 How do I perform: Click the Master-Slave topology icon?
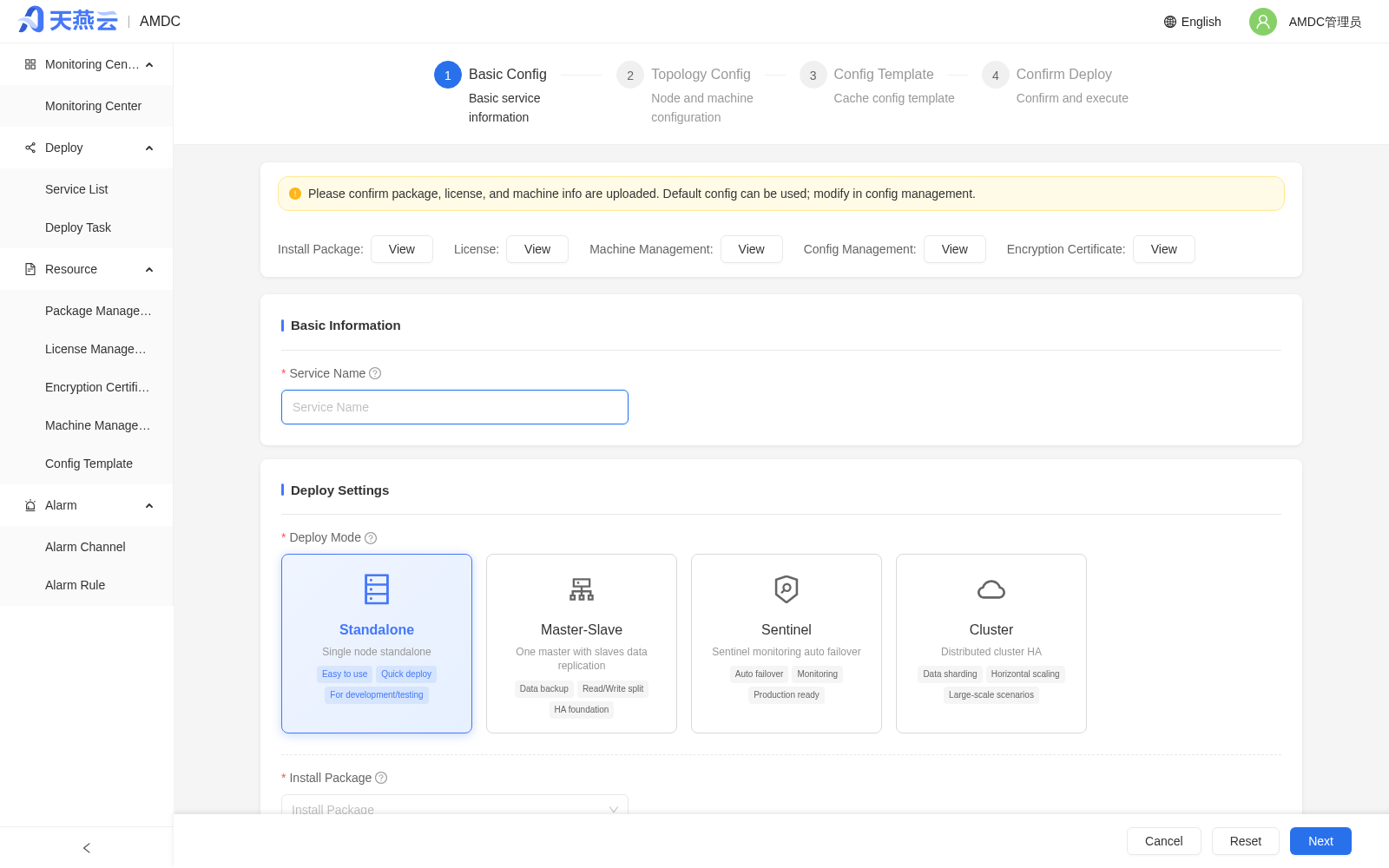tap(582, 589)
